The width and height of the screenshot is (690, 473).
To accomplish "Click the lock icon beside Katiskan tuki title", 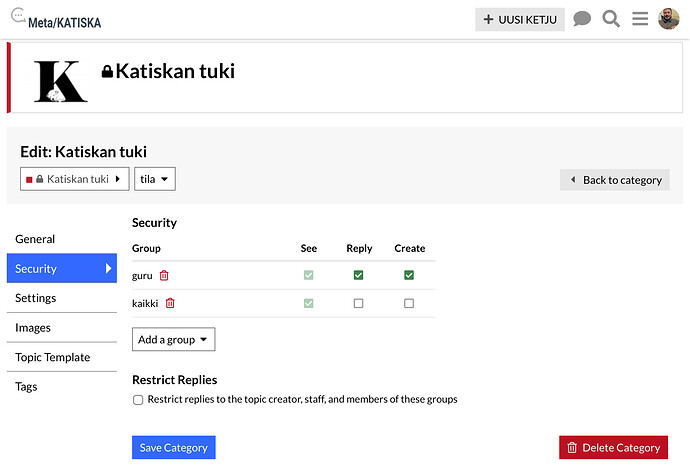I will click(x=107, y=71).
